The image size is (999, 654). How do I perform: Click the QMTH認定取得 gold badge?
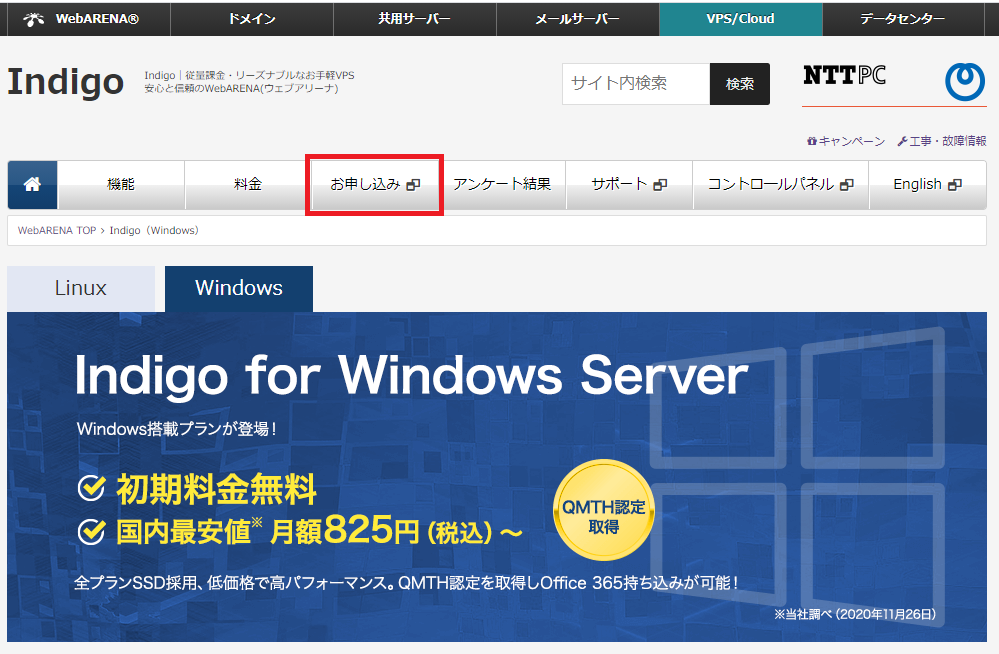click(603, 510)
